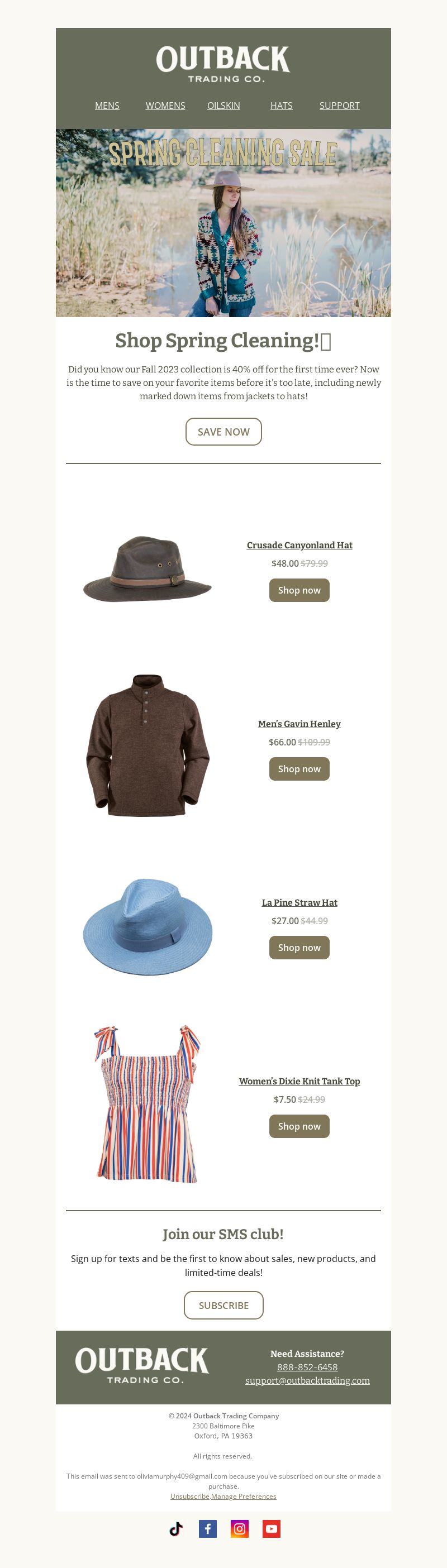Open the La Pine Straw Hat title link
This screenshot has width=447, height=1568.
click(299, 903)
